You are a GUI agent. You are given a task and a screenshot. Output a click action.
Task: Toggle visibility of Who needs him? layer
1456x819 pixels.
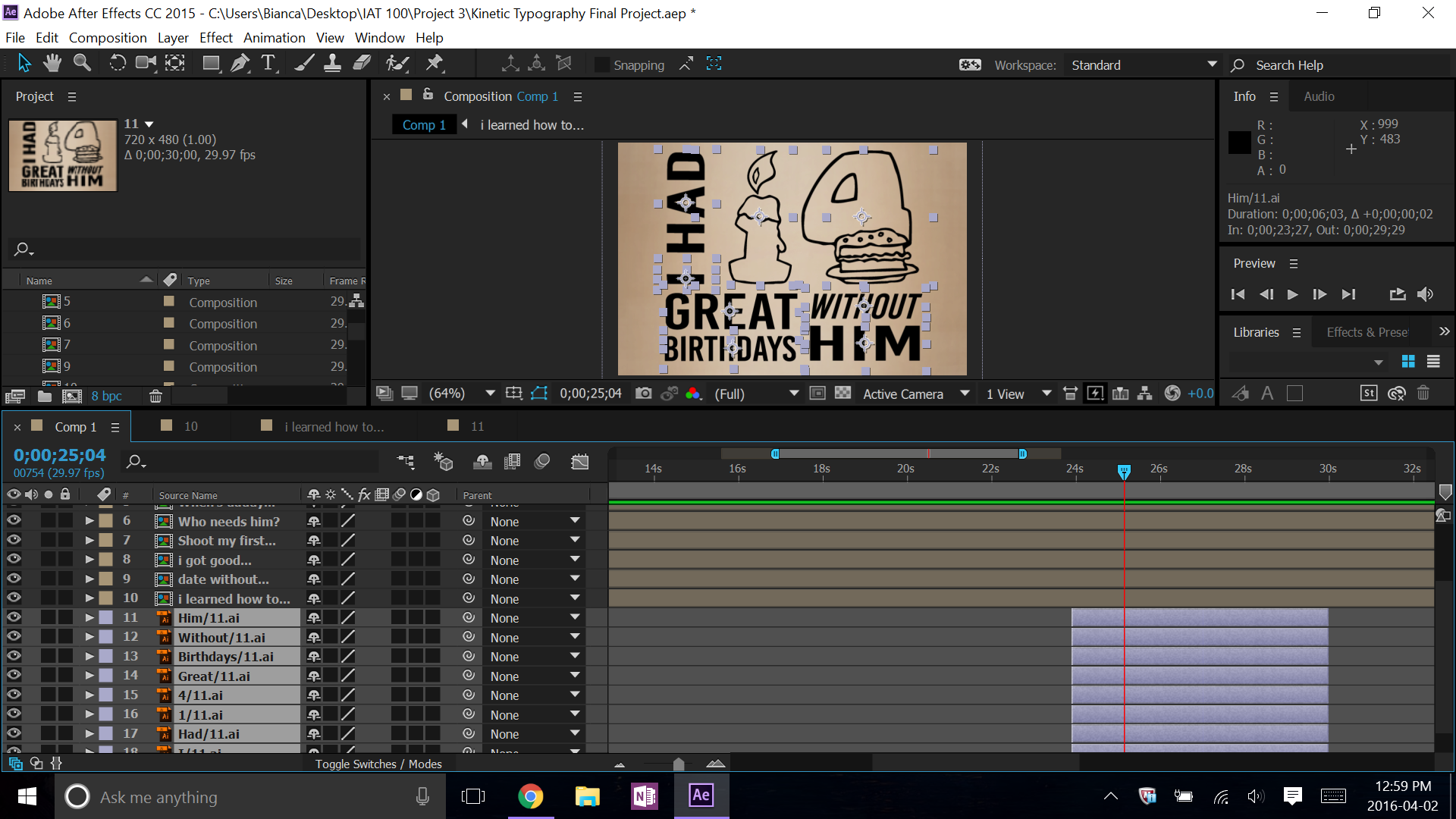pos(14,521)
